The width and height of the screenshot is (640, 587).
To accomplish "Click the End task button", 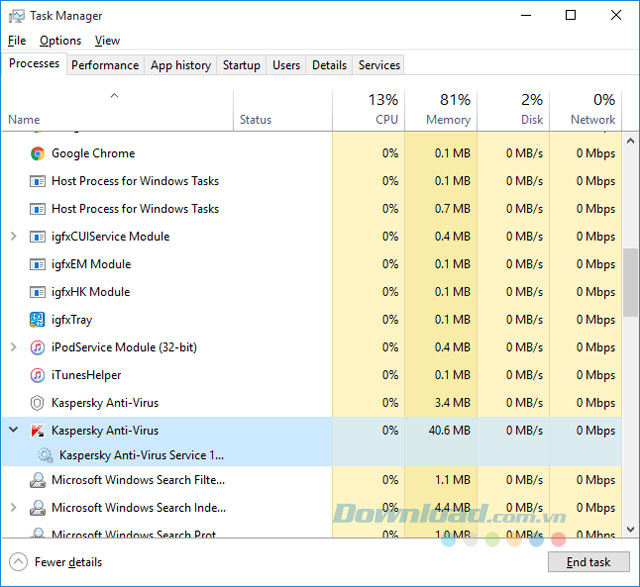I will tap(588, 562).
